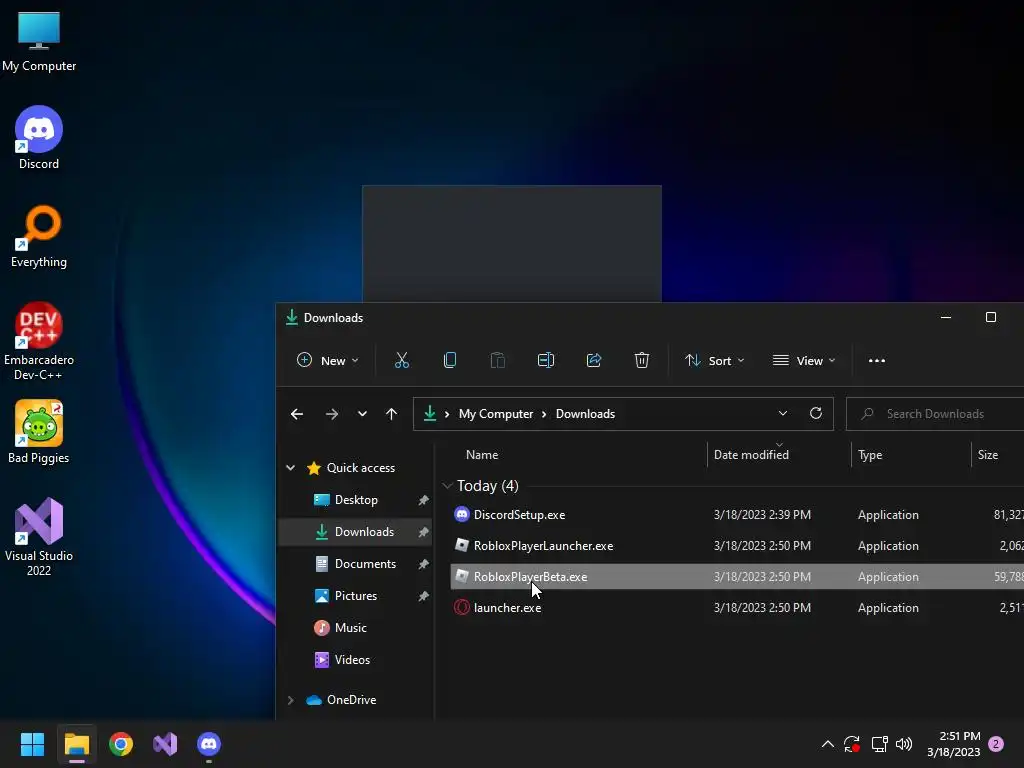Click the network tray icon
The image size is (1024, 768).
(x=879, y=744)
